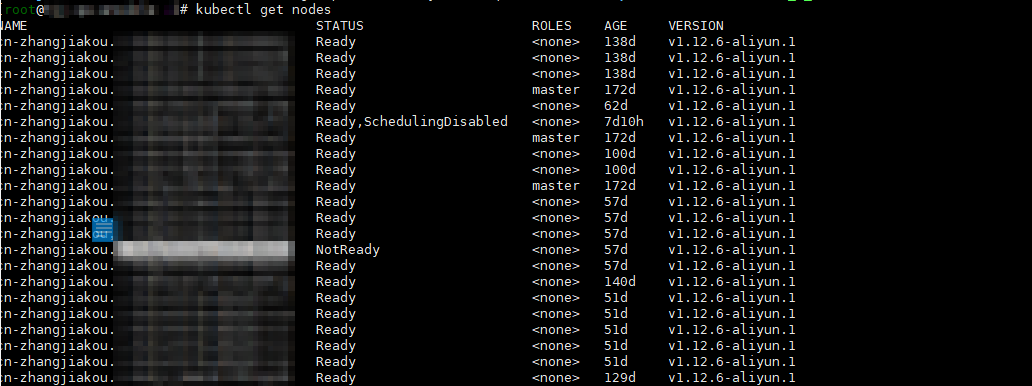The height and width of the screenshot is (386, 1032).
Task: Click the version value in the 129d row
Action: tap(731, 378)
